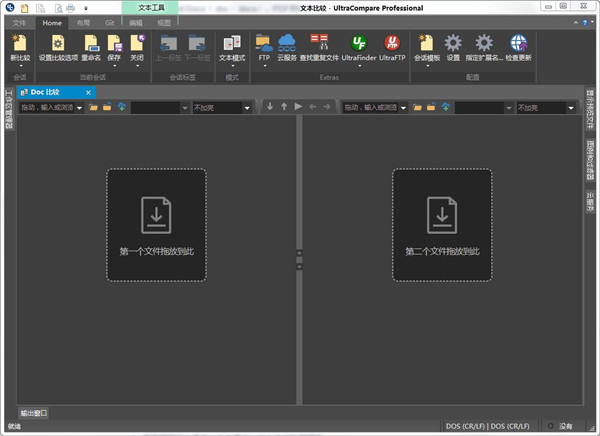Click the DOS (CR/LF) status bar entry

coord(488,426)
